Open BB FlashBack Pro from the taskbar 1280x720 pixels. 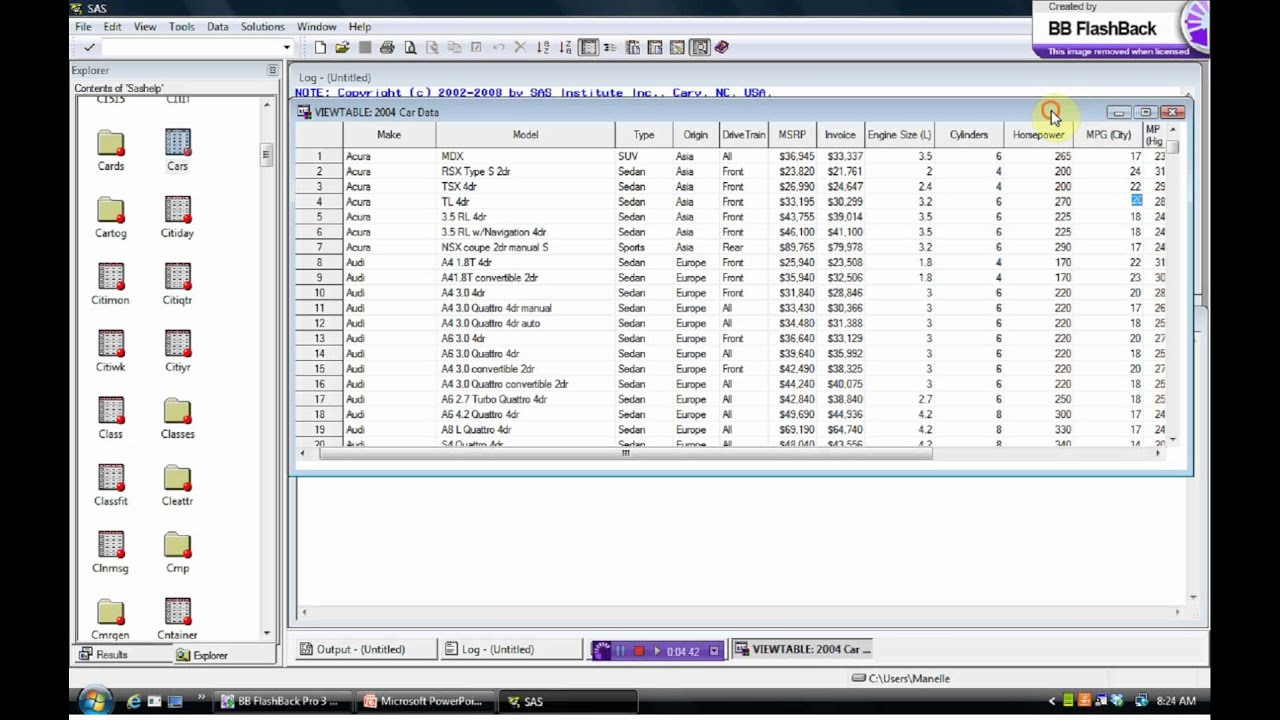click(282, 701)
